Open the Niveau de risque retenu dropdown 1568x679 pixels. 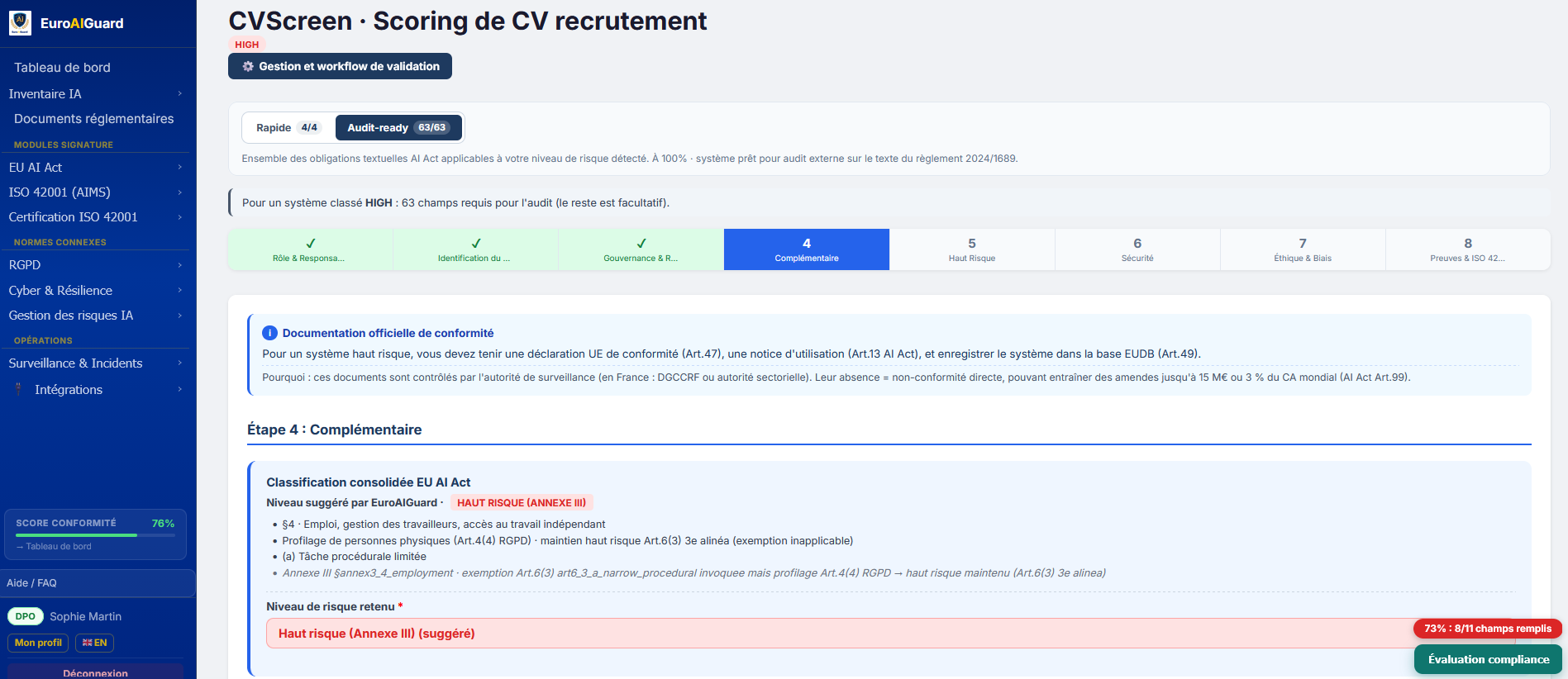[x=890, y=634]
